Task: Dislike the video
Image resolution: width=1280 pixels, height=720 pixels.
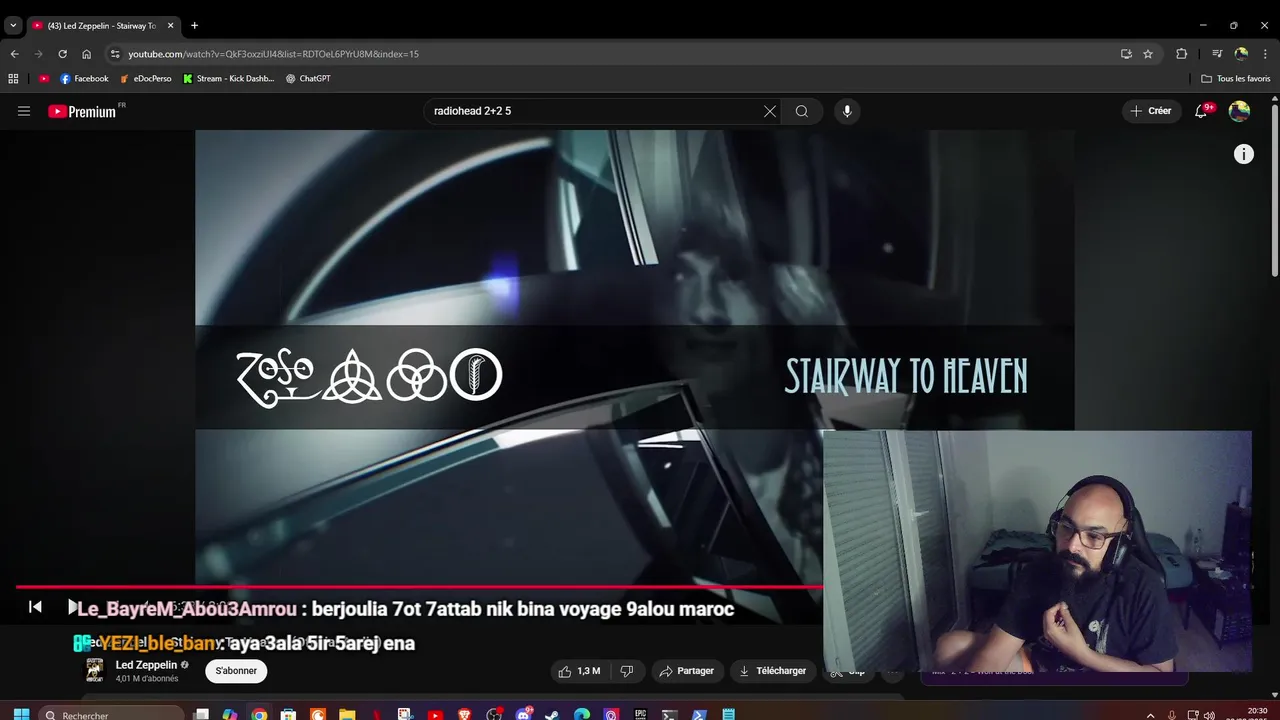Action: 627,671
